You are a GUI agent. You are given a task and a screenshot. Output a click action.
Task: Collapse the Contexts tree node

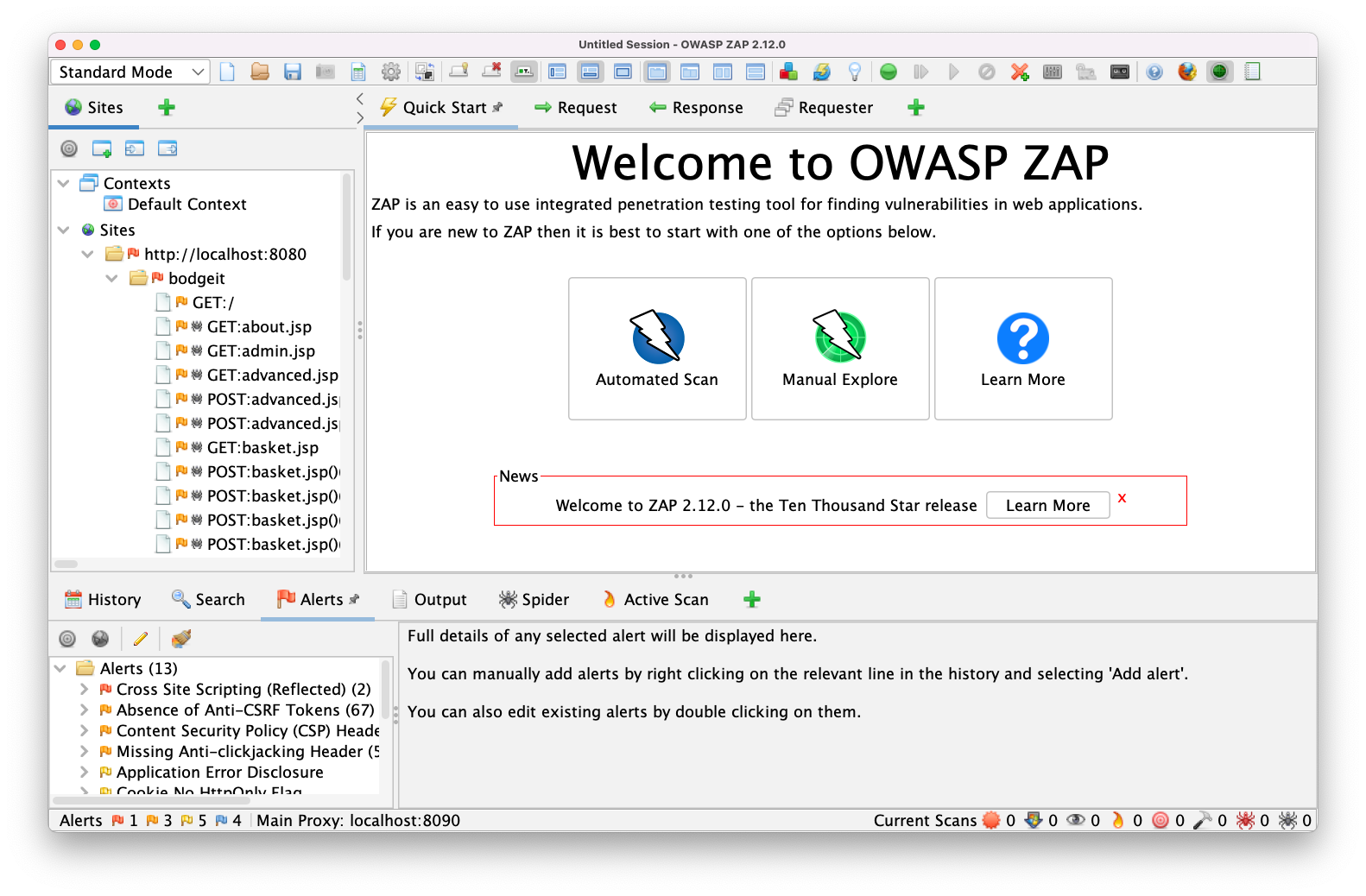tap(64, 183)
